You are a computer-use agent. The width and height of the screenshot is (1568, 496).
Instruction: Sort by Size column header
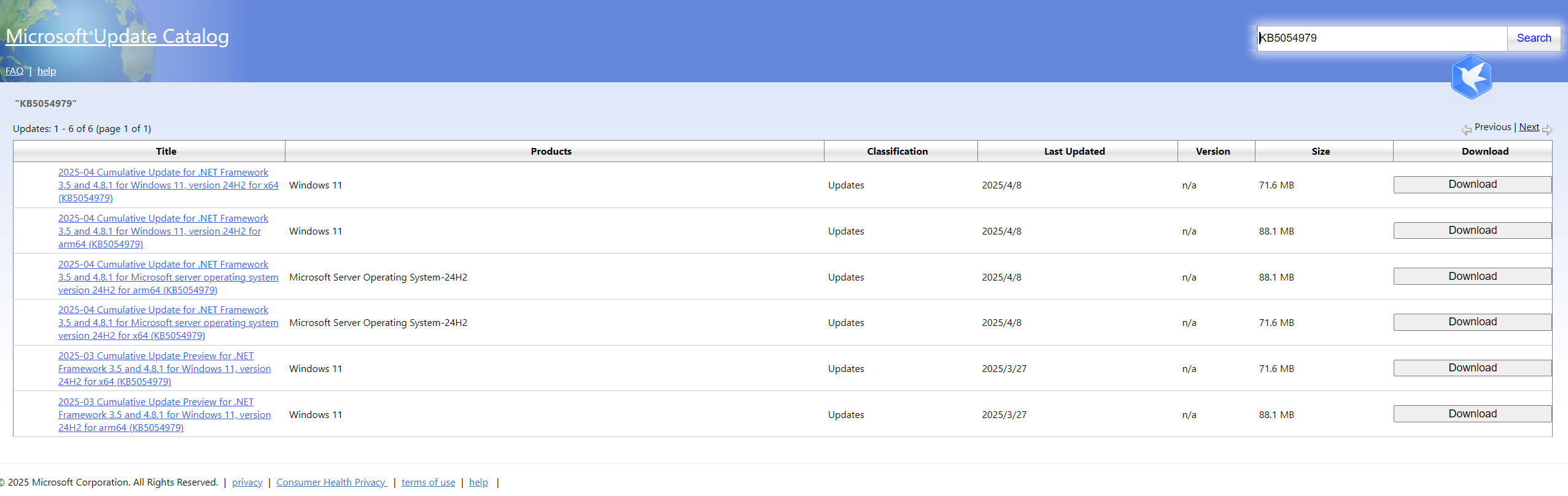pyautogui.click(x=1321, y=152)
